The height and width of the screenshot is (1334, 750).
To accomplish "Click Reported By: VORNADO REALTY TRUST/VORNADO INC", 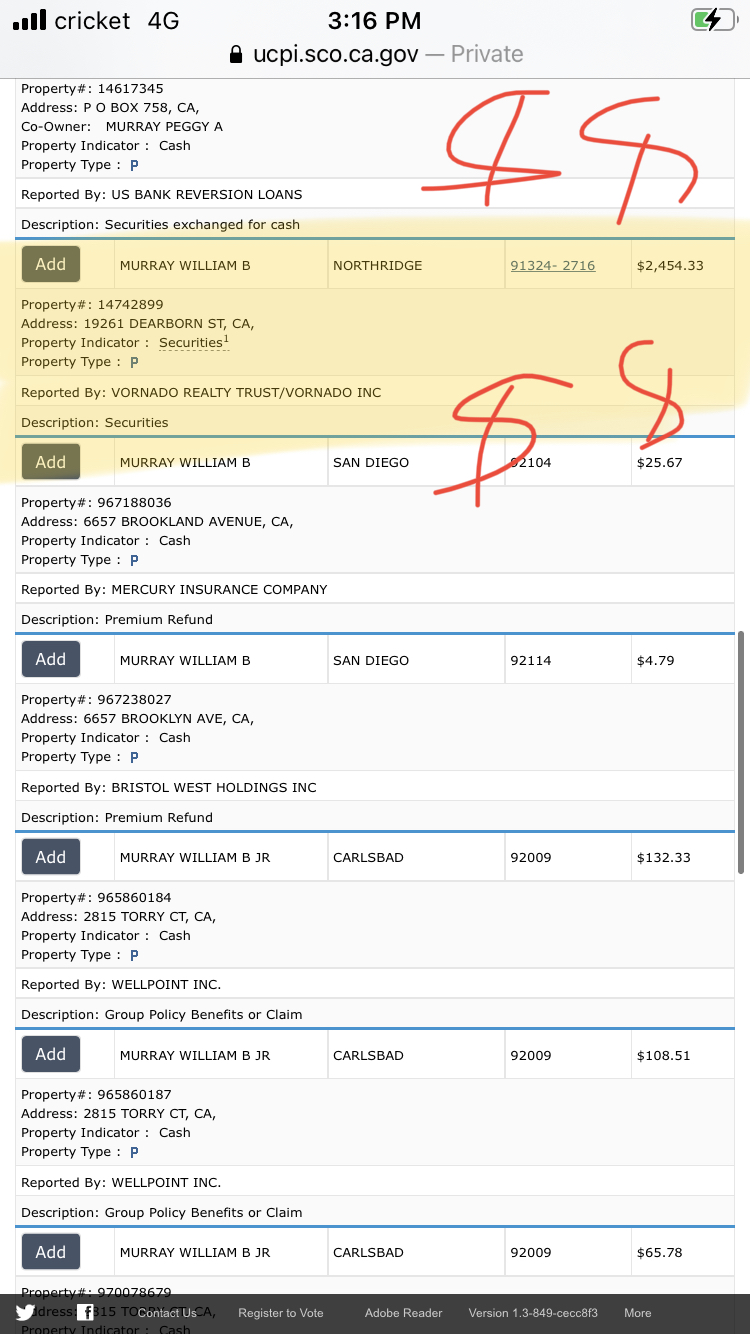I will pos(201,392).
